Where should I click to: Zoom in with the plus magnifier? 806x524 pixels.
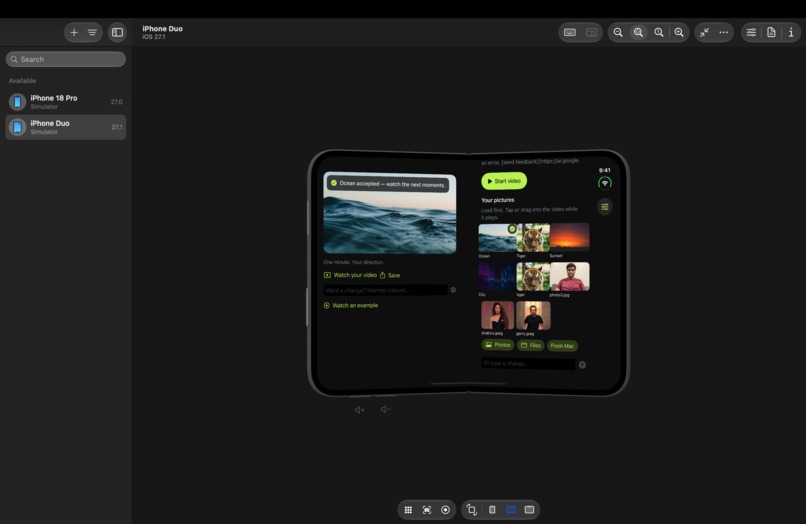pyautogui.click(x=679, y=32)
